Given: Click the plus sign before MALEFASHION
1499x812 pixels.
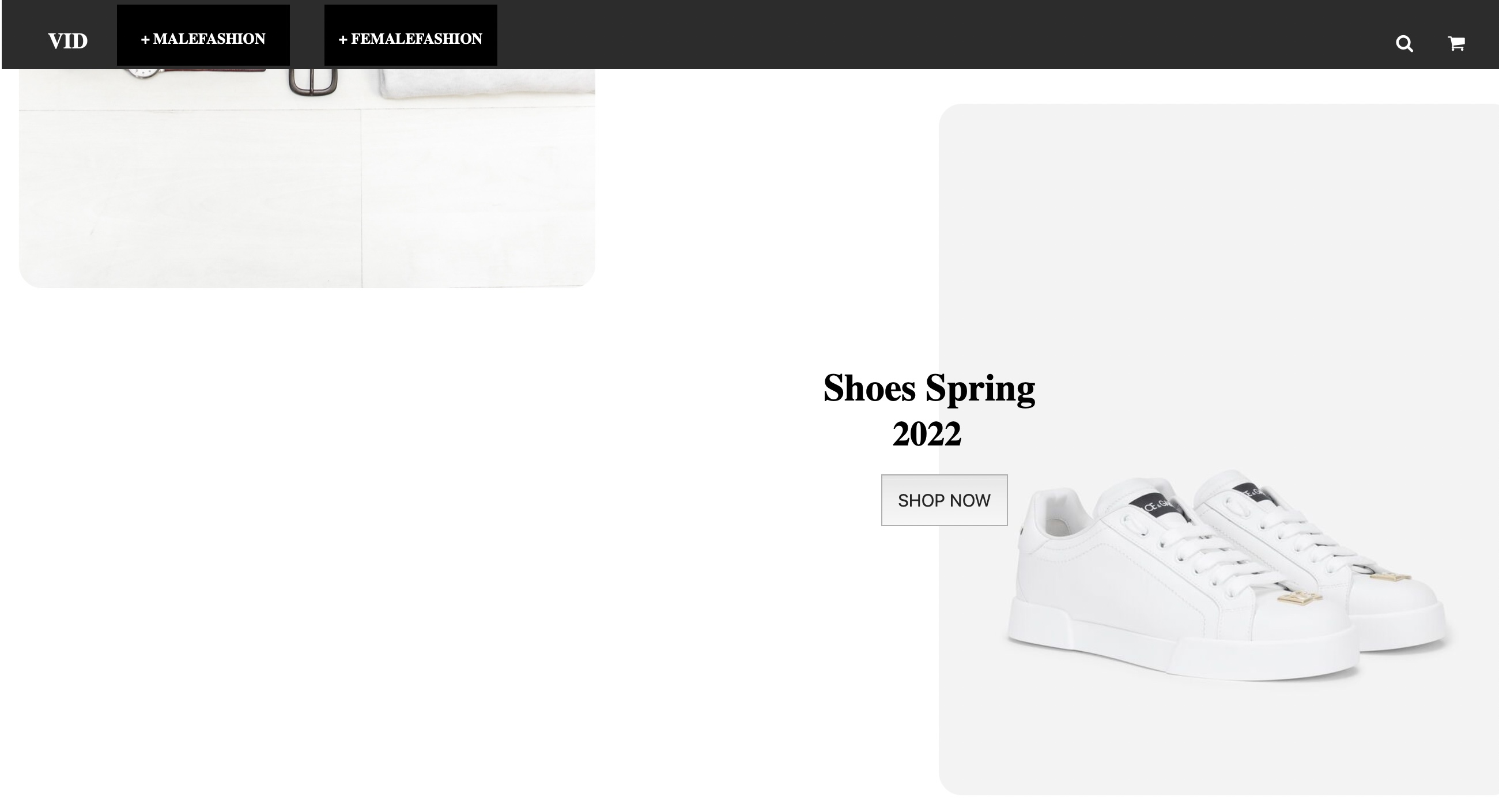Looking at the screenshot, I should tap(145, 40).
